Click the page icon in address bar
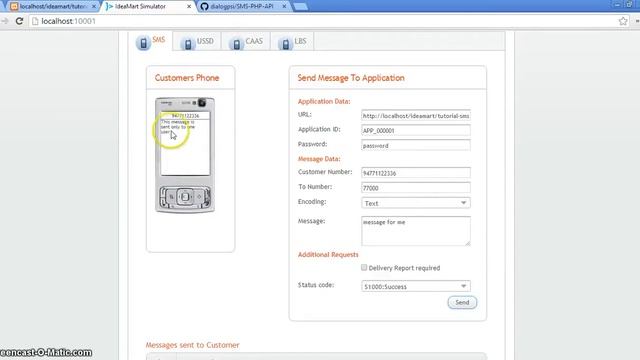The image size is (640, 360). point(35,21)
